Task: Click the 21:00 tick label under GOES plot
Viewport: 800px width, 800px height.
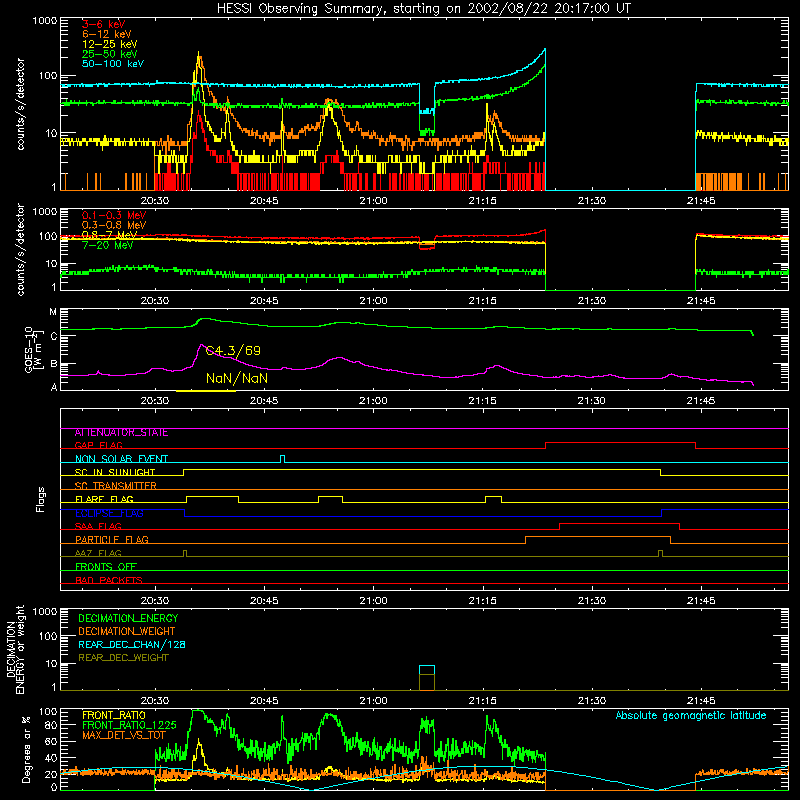Action: tap(373, 401)
